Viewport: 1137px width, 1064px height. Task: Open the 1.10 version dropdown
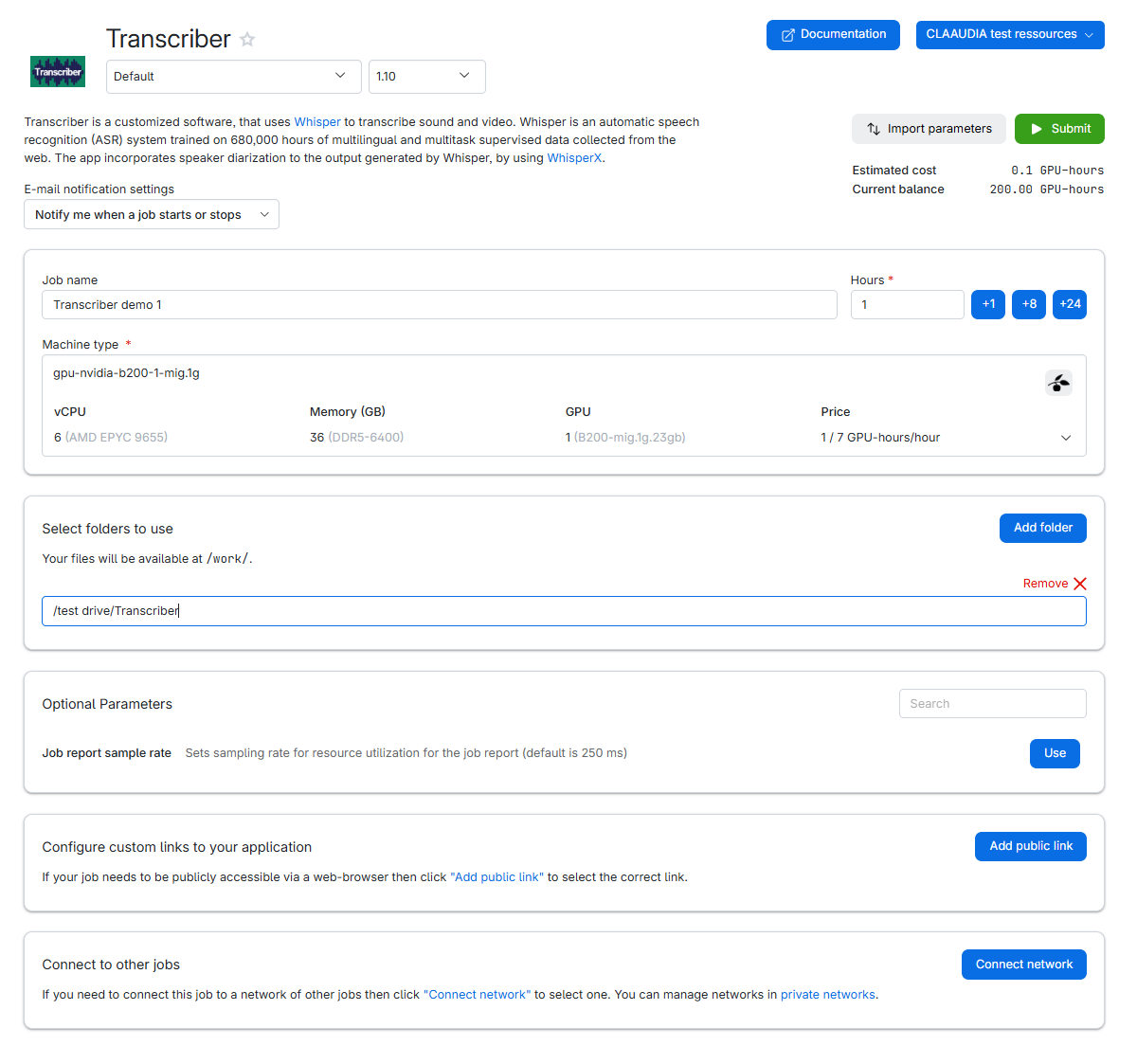click(x=427, y=77)
